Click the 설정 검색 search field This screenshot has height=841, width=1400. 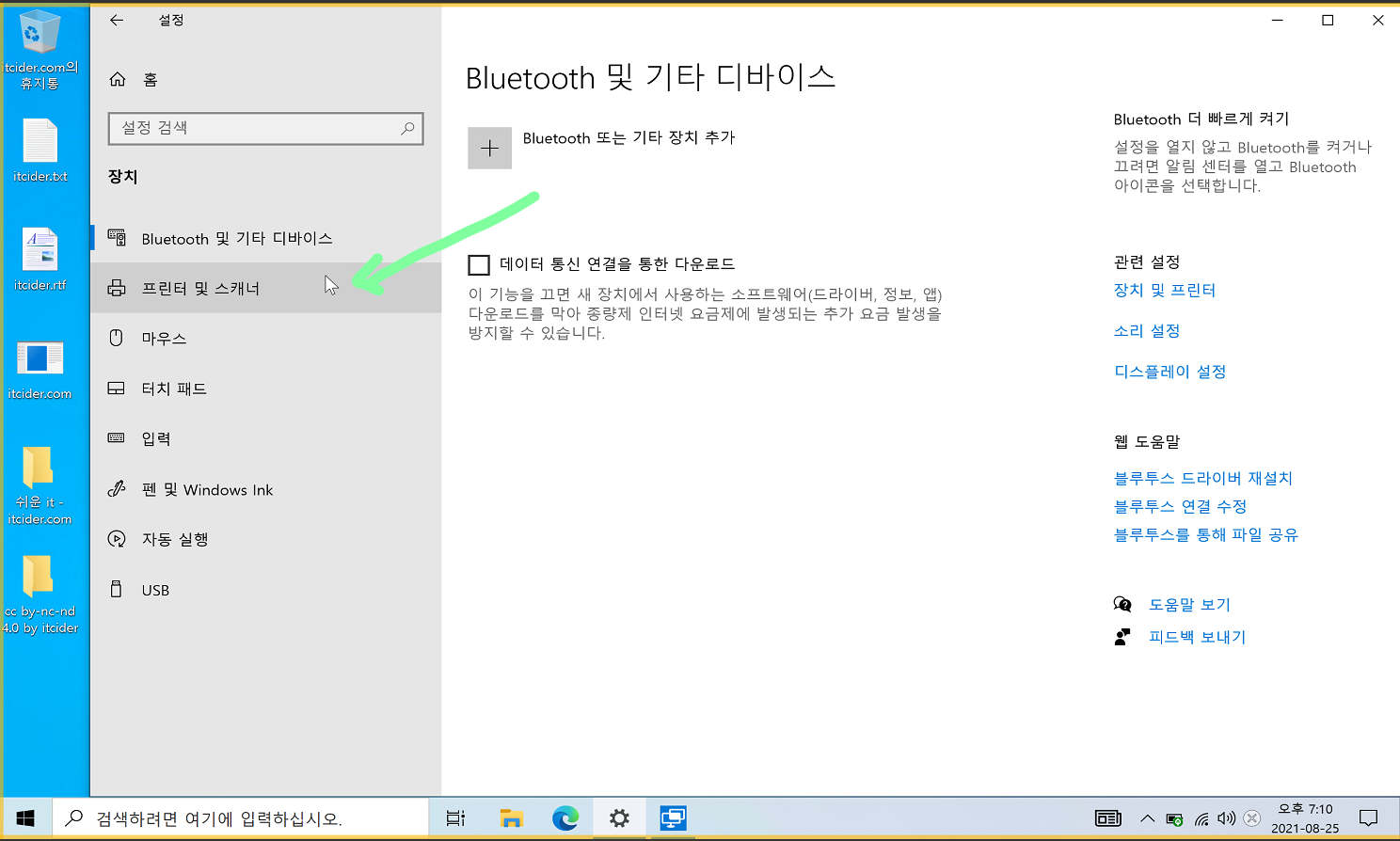click(266, 128)
